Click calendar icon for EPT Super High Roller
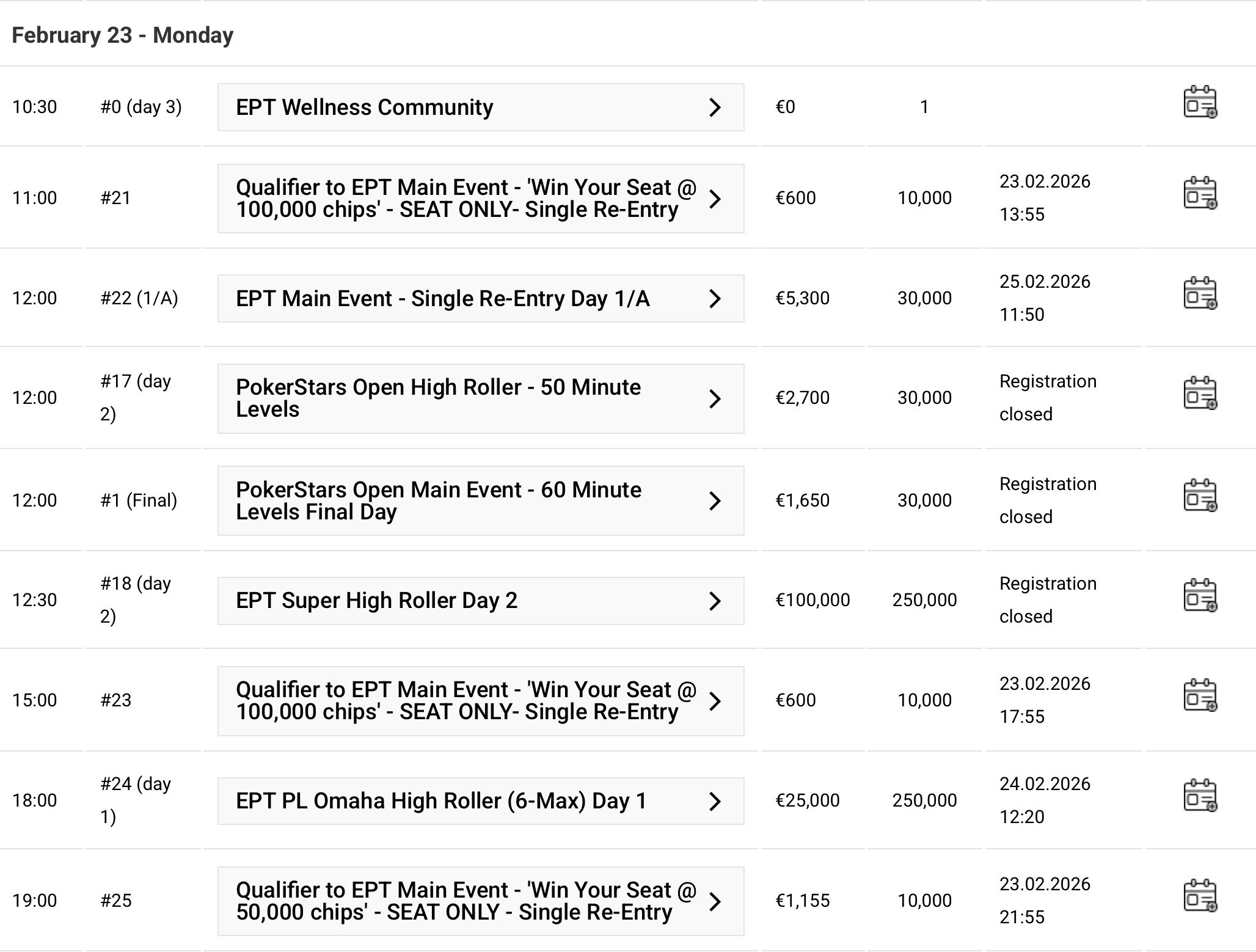 [x=1200, y=595]
